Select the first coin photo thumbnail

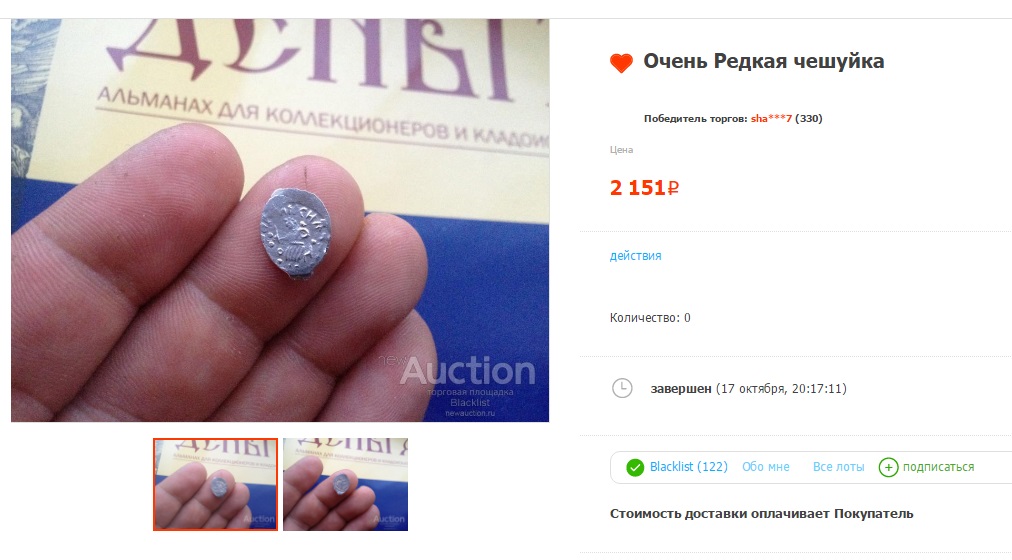216,485
